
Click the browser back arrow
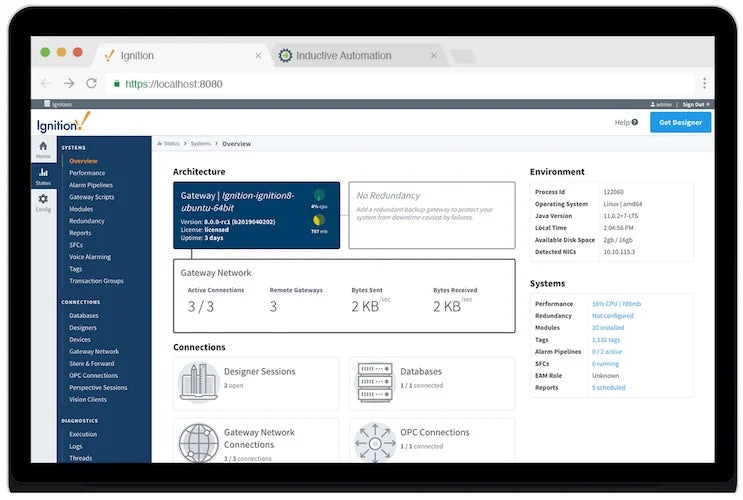(46, 84)
